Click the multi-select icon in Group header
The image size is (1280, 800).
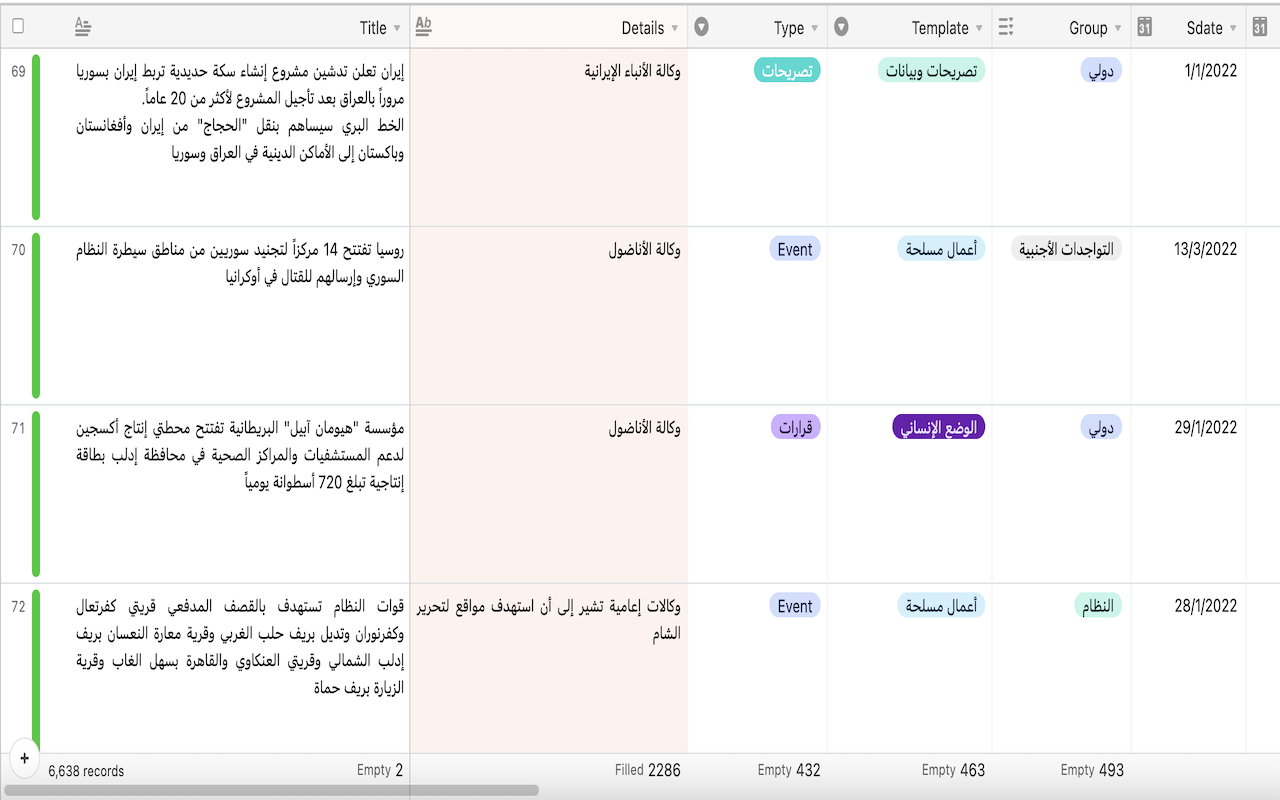coord(1006,27)
